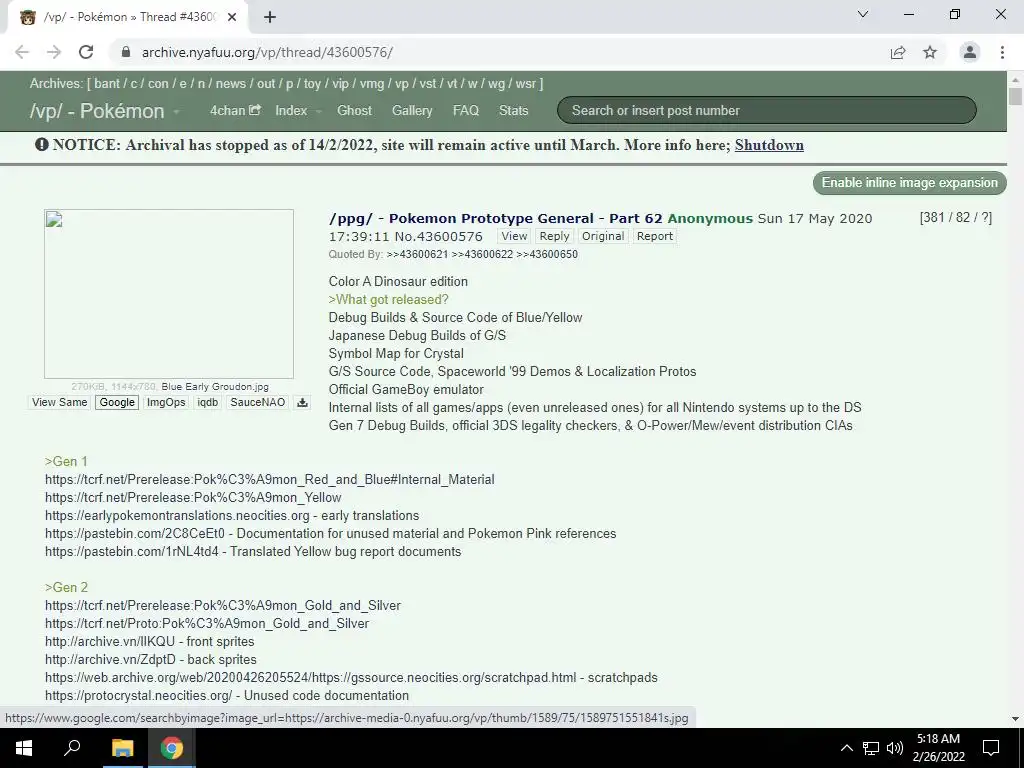
Task: Open the news archive link
Action: pos(231,84)
